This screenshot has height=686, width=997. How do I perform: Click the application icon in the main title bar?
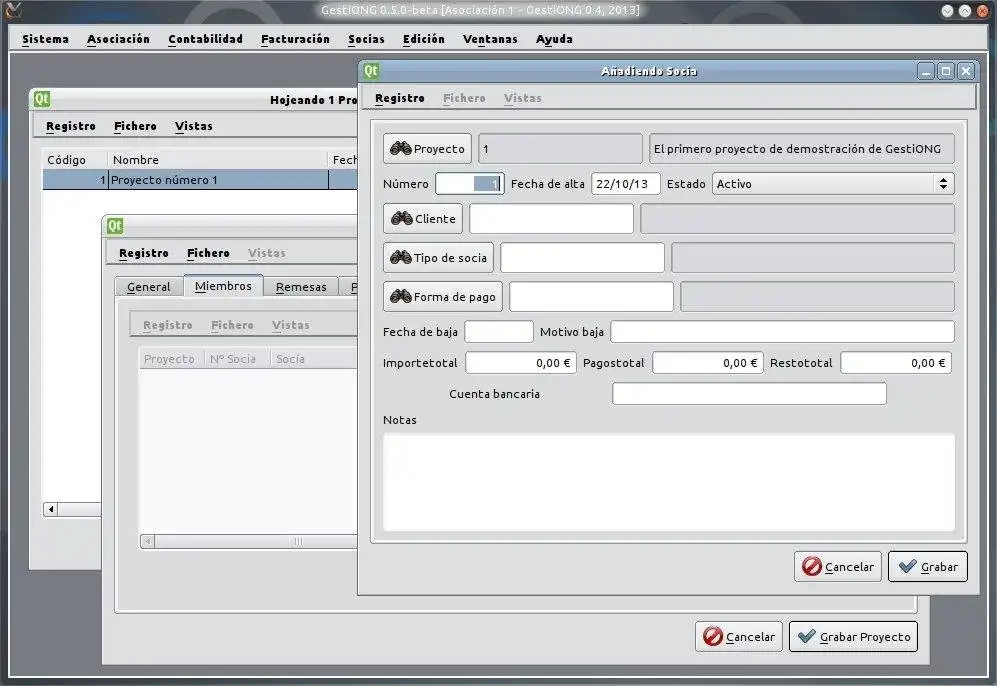13,10
